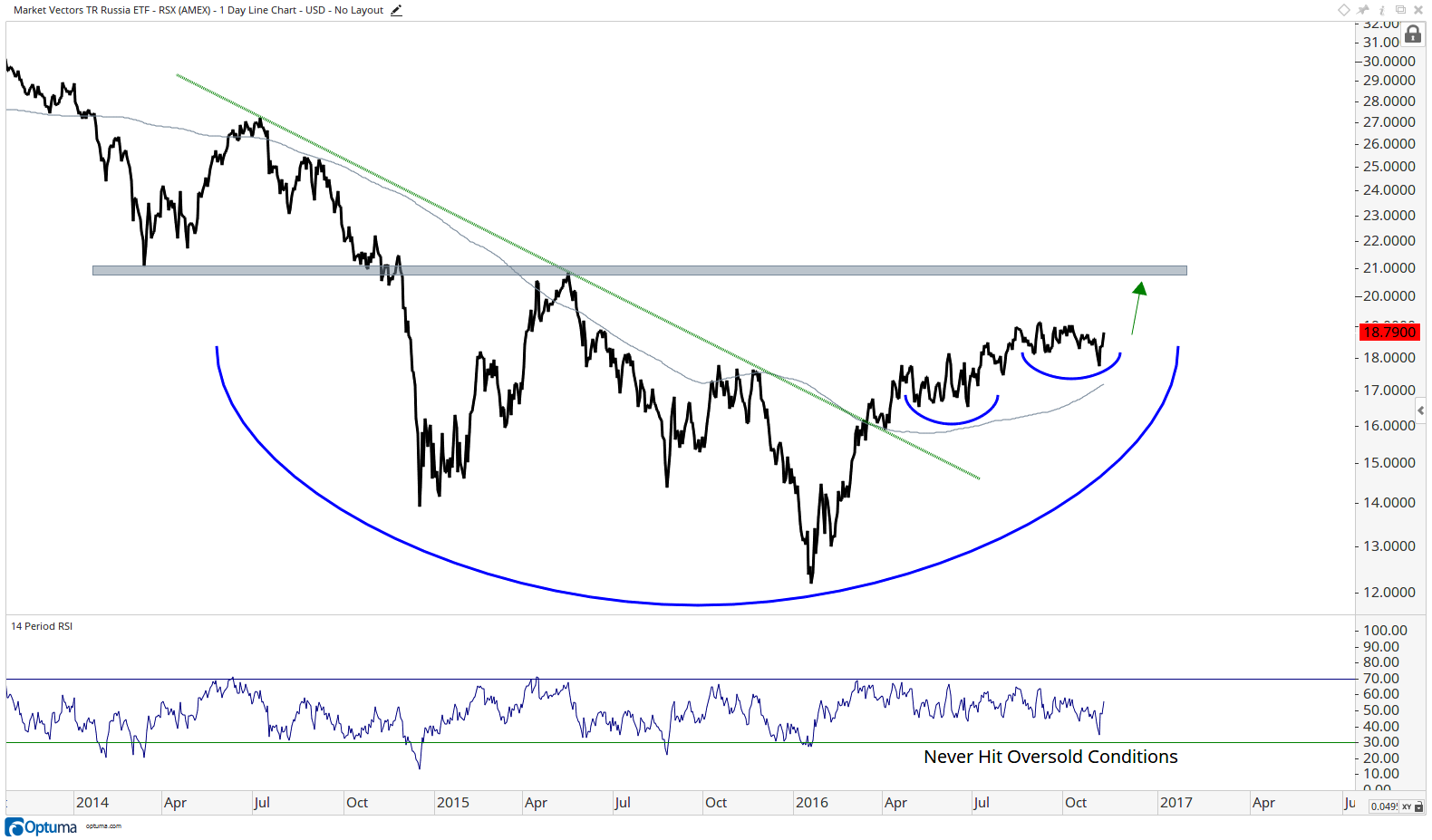This screenshot has height=840, width=1432.
Task: Click the 21.0000 price scale label
Action: [1389, 268]
